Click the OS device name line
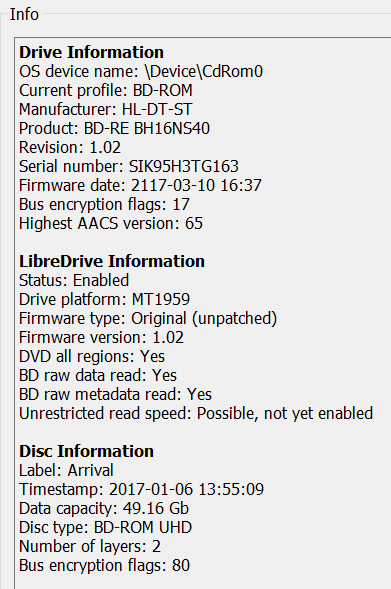 coord(141,71)
